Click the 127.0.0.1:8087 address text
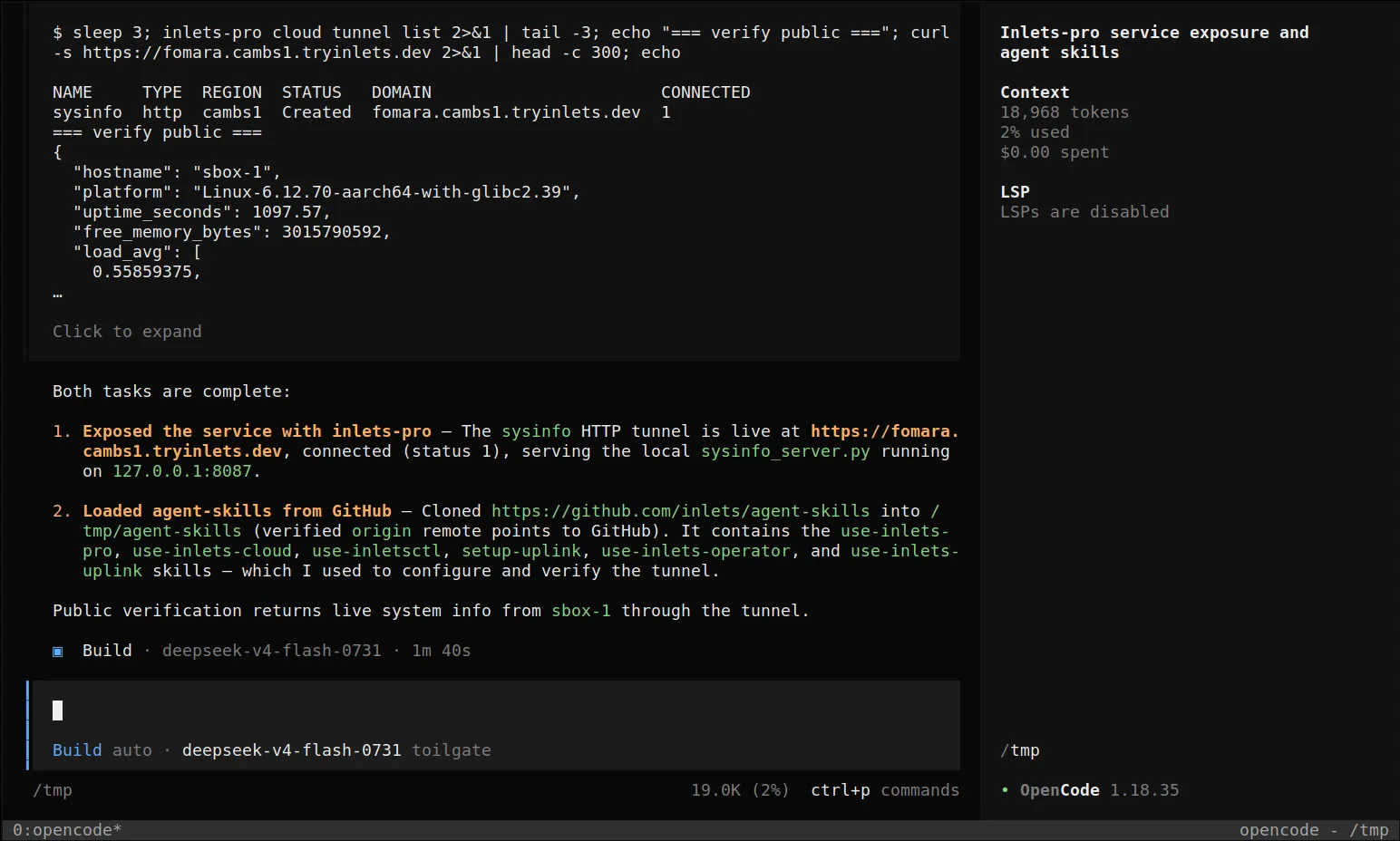 pyautogui.click(x=182, y=471)
